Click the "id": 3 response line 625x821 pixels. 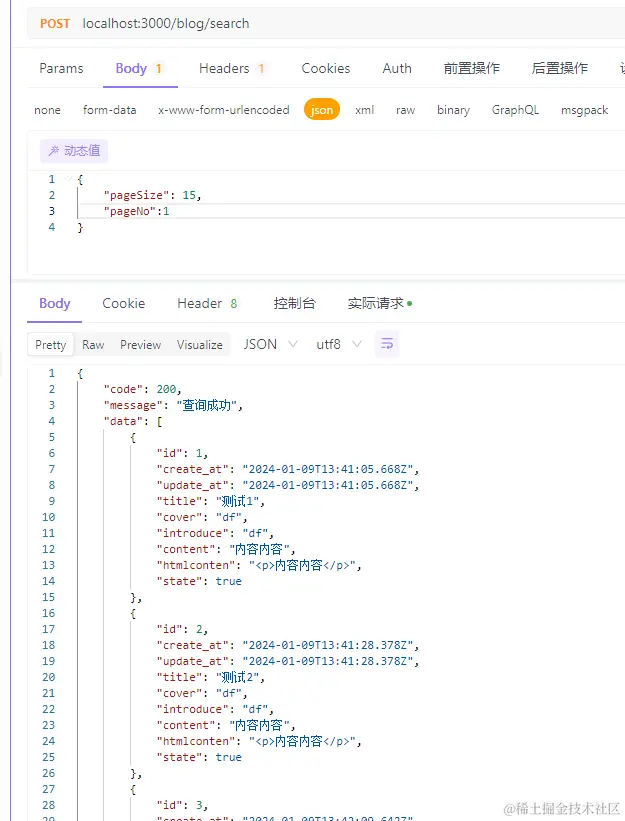[182, 805]
